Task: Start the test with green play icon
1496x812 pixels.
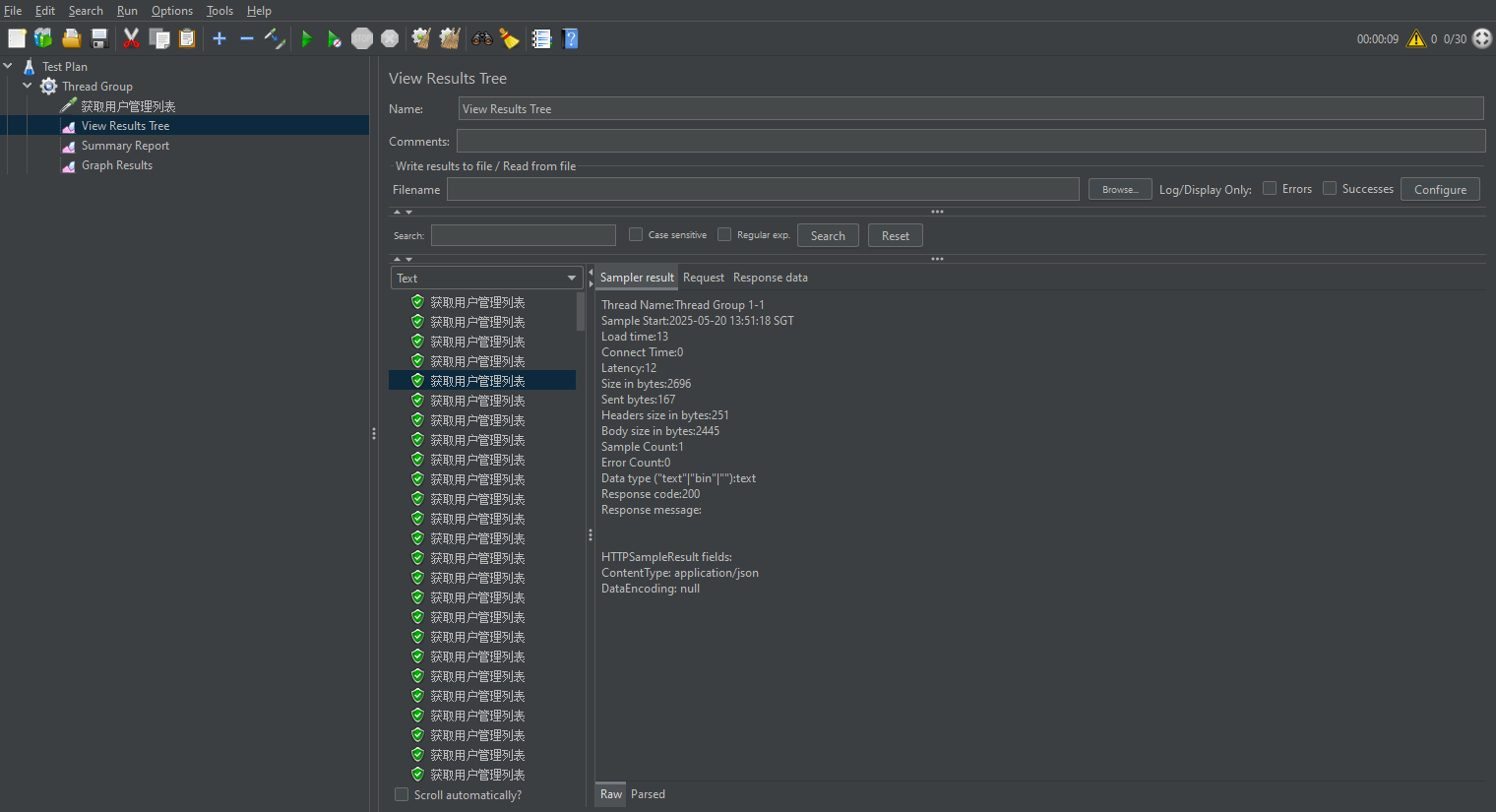Action: coord(307,38)
